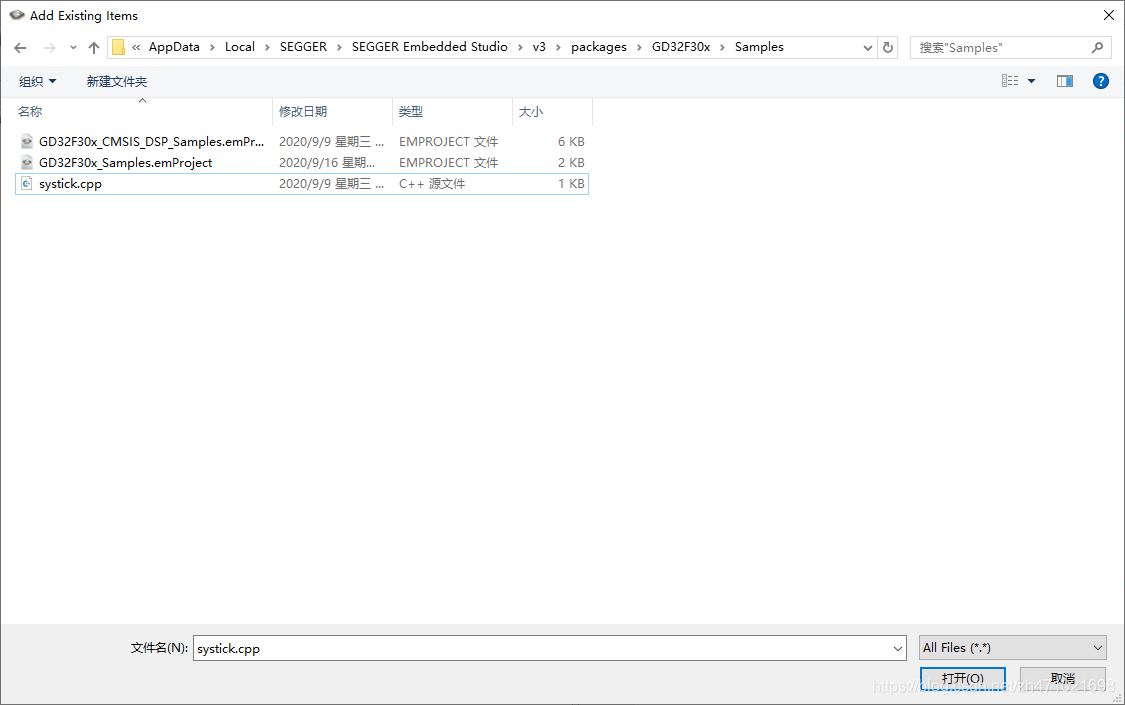Click the systick.cpp file icon

pos(27,184)
